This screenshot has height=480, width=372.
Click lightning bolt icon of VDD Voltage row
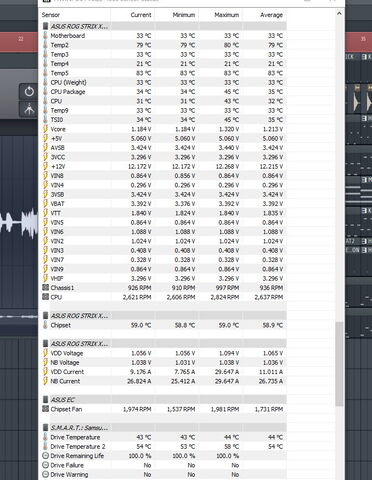tap(46, 353)
